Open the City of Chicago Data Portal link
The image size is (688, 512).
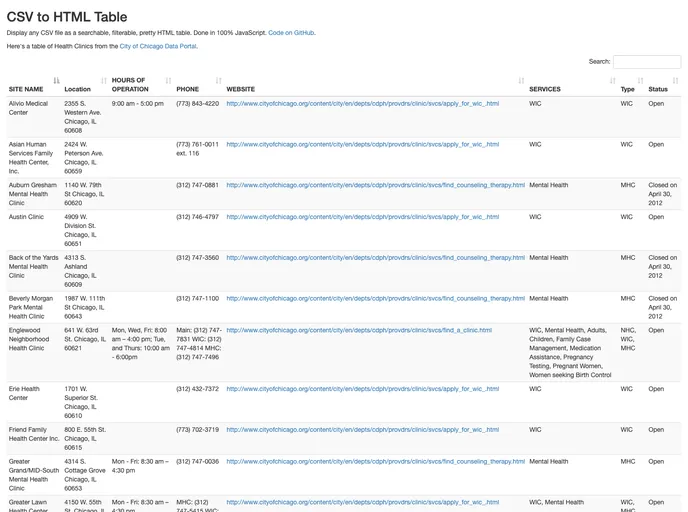[158, 46]
